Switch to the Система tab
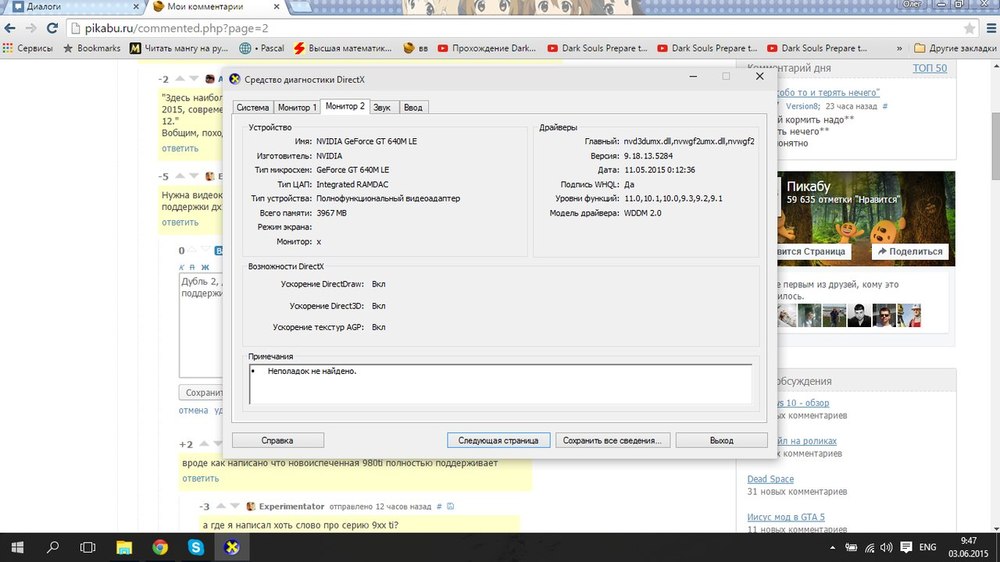This screenshot has width=1000, height=562. pyautogui.click(x=253, y=107)
